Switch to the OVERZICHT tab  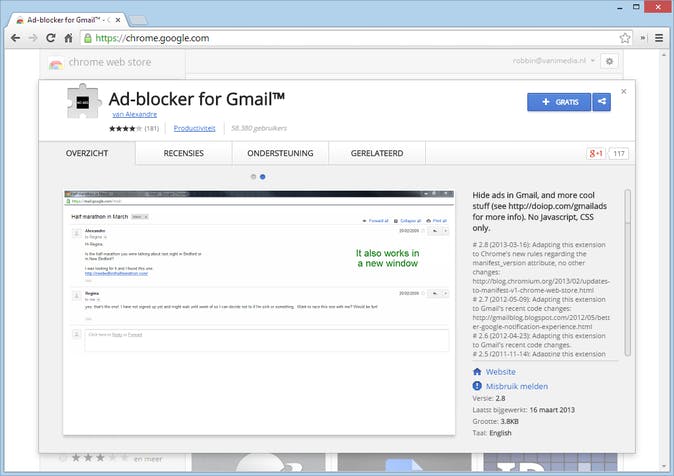tap(87, 153)
